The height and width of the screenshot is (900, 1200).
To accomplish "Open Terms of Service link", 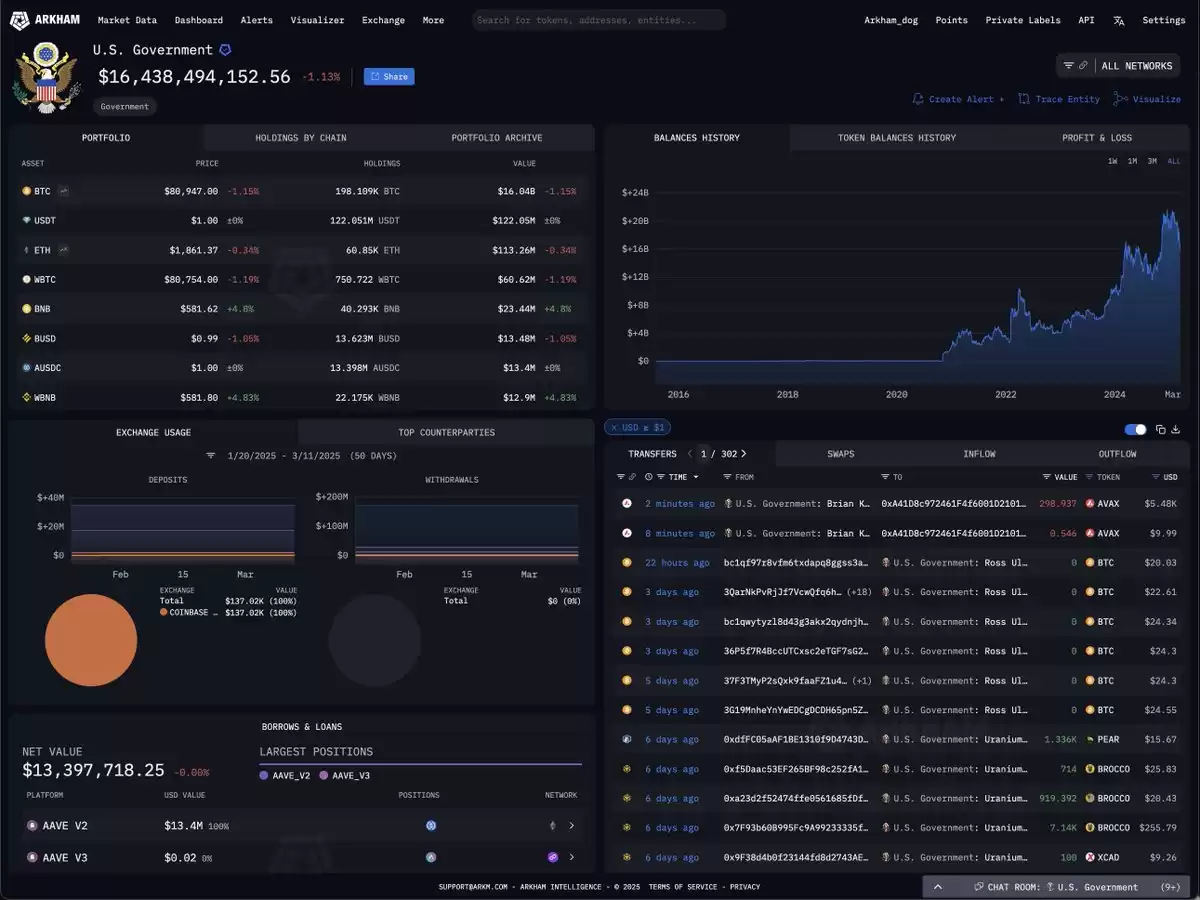I will [683, 887].
